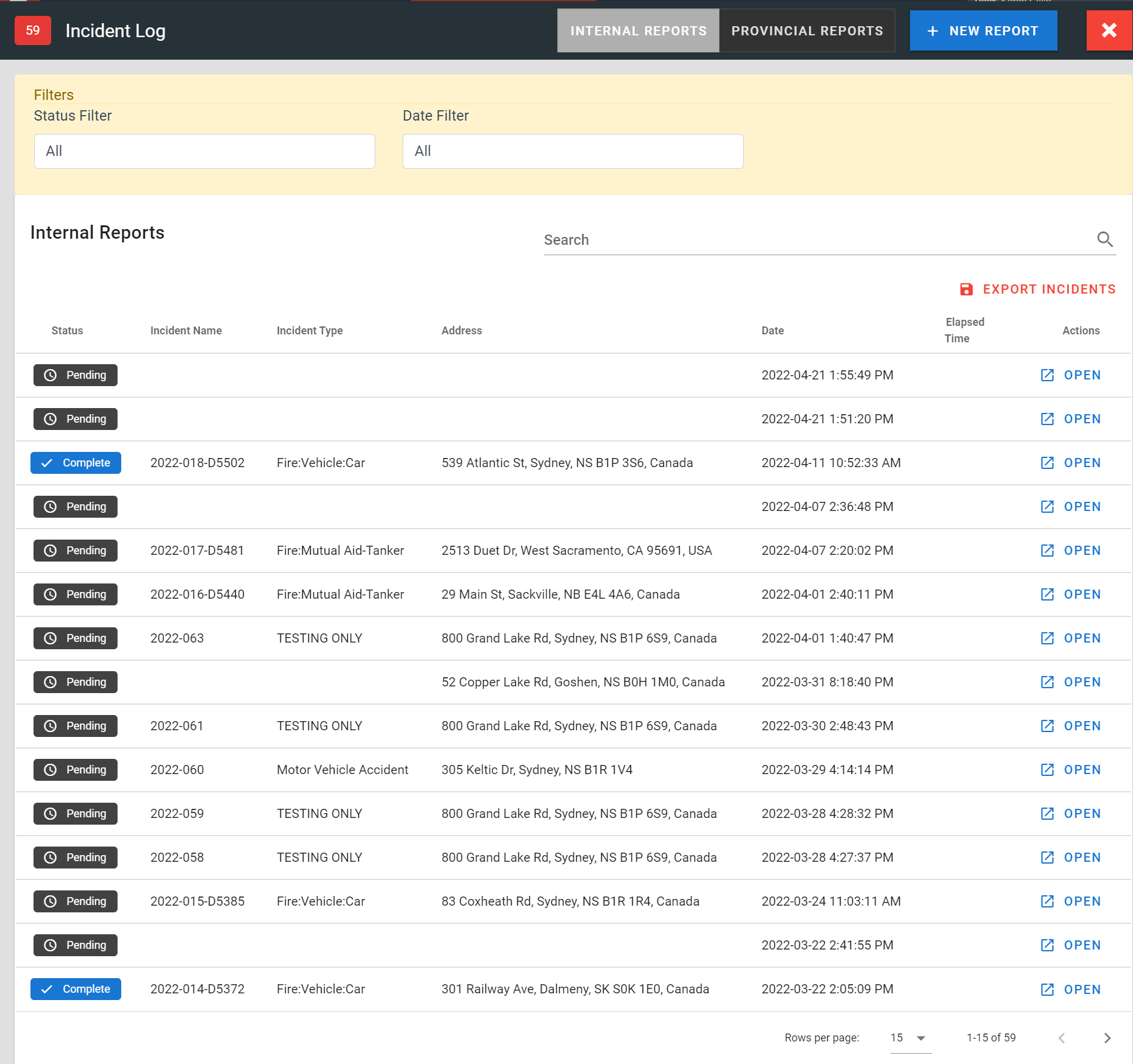Switch to the Provincial Reports tab
The width and height of the screenshot is (1133, 1064).
[x=807, y=30]
